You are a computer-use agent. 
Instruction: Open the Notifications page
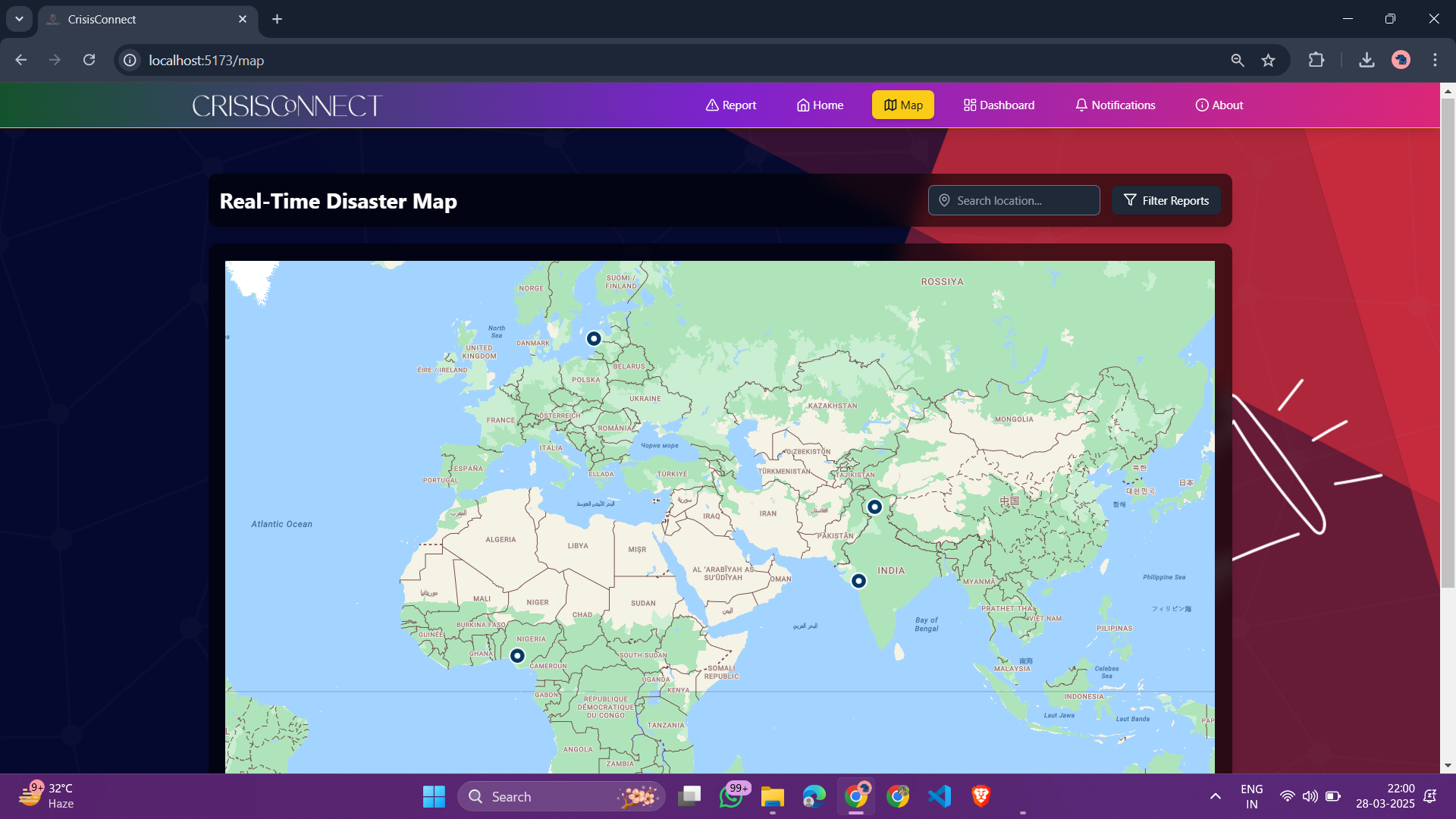(x=1115, y=105)
